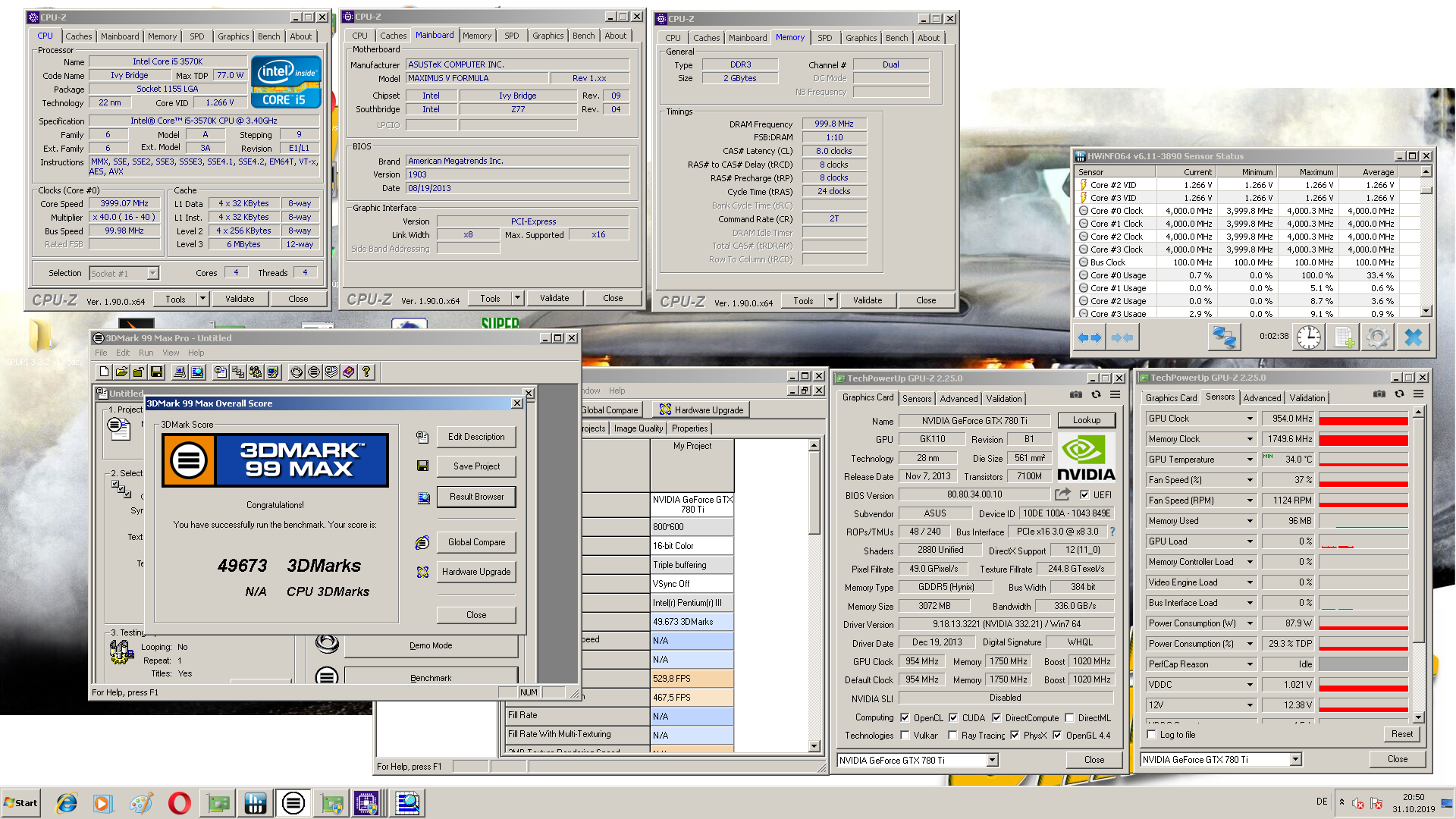
Task: Open Tools dropdown arrow in CPU-Z CPU window
Action: (202, 299)
